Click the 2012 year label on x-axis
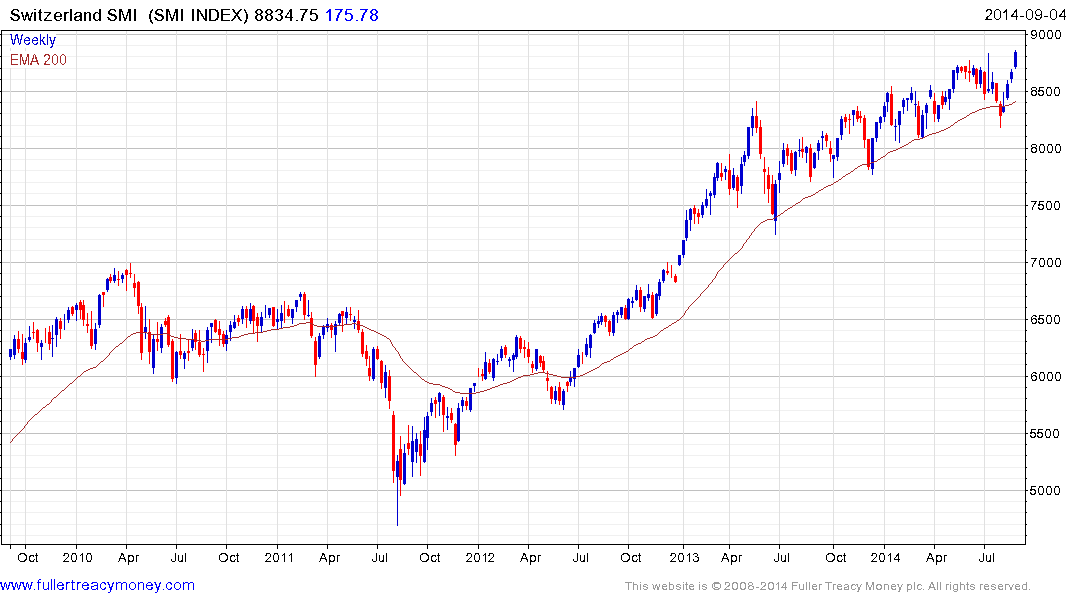The height and width of the screenshot is (600, 1075). (480, 557)
